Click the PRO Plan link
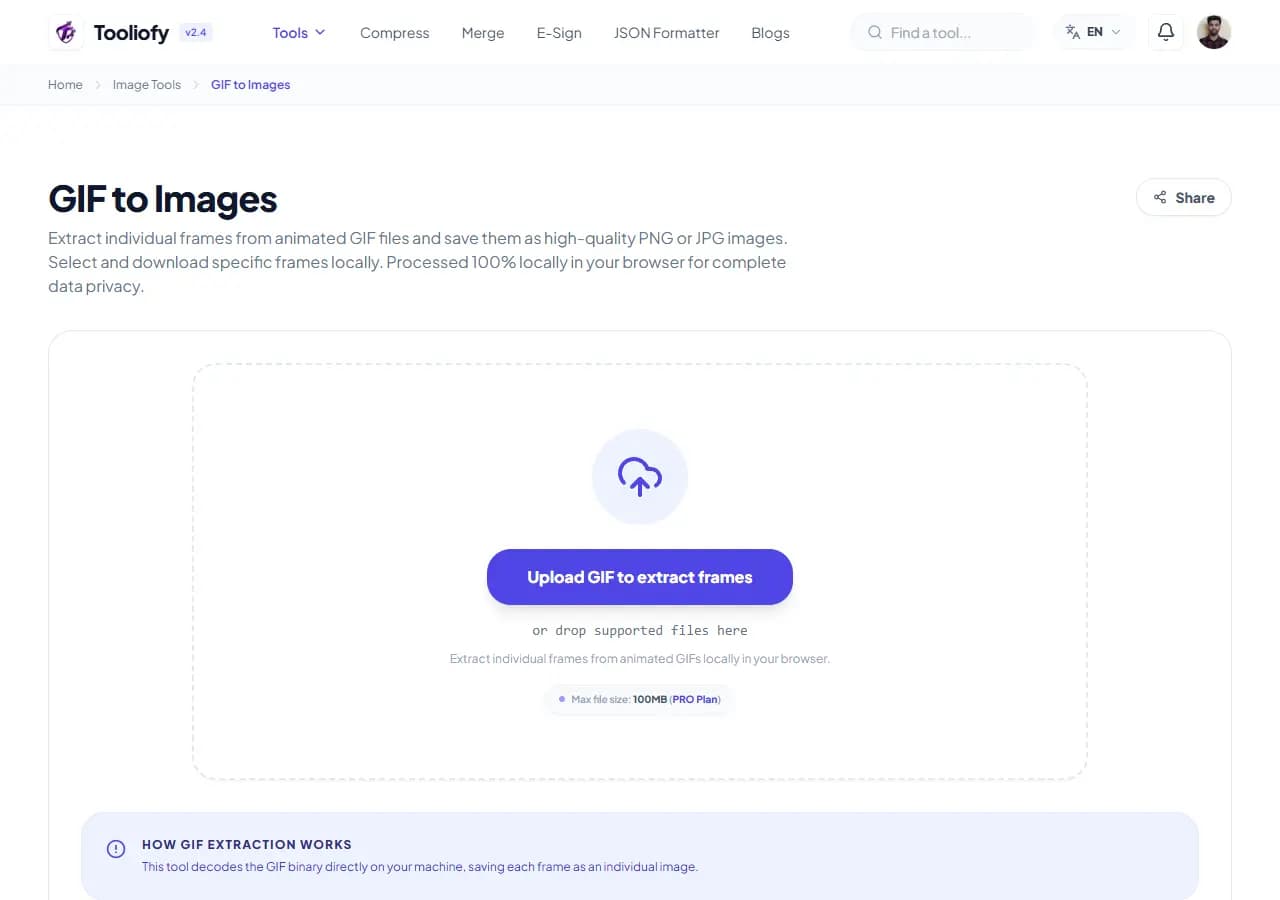The height and width of the screenshot is (900, 1280). [x=695, y=699]
